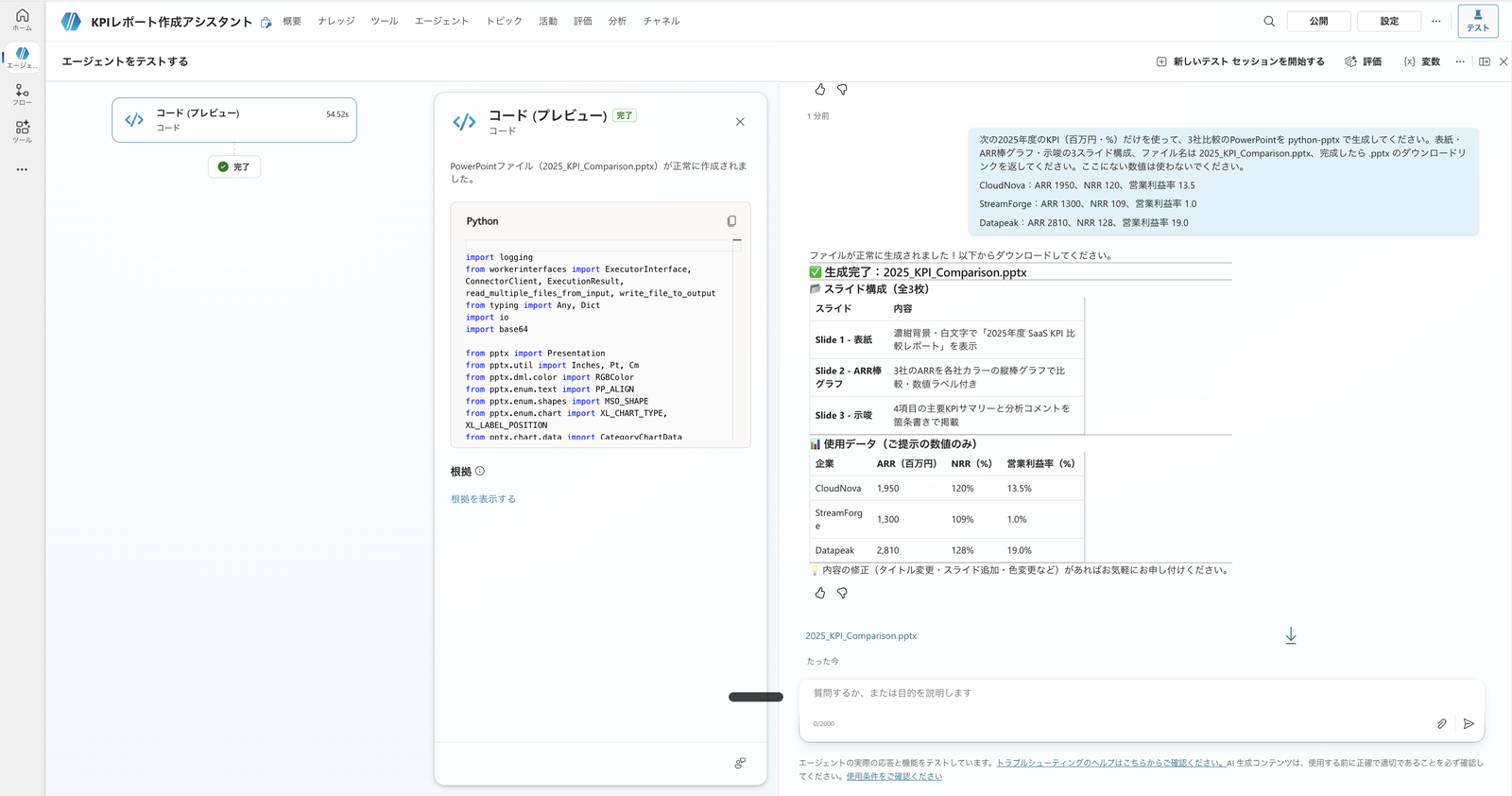
Task: Open the チャネル tab
Action: tap(661, 21)
